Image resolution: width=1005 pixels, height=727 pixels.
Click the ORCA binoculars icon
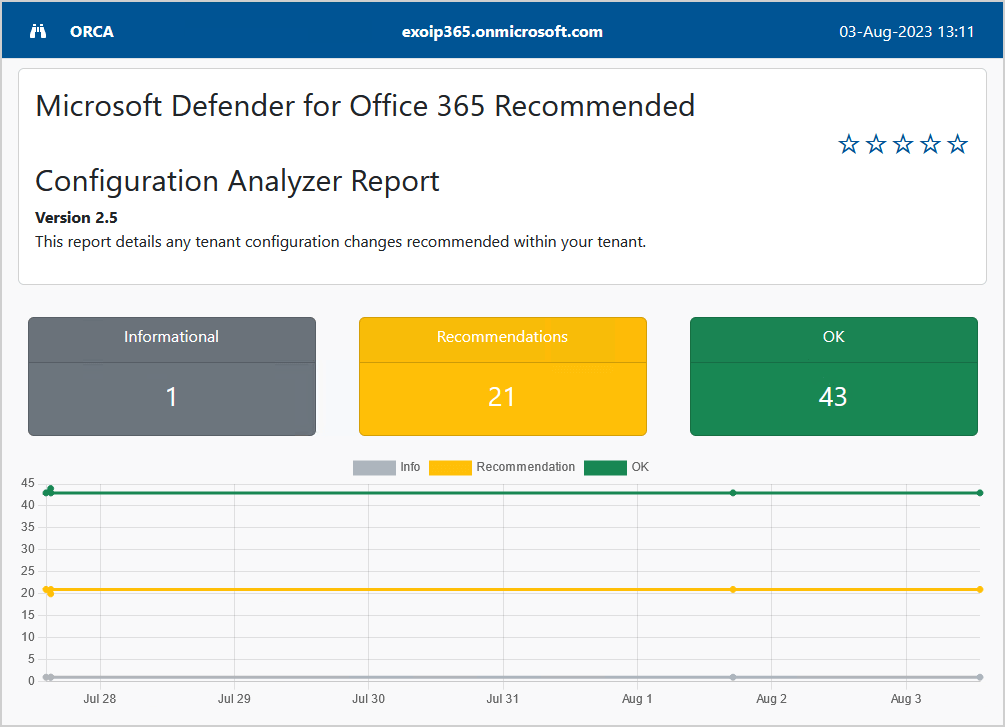(38, 31)
